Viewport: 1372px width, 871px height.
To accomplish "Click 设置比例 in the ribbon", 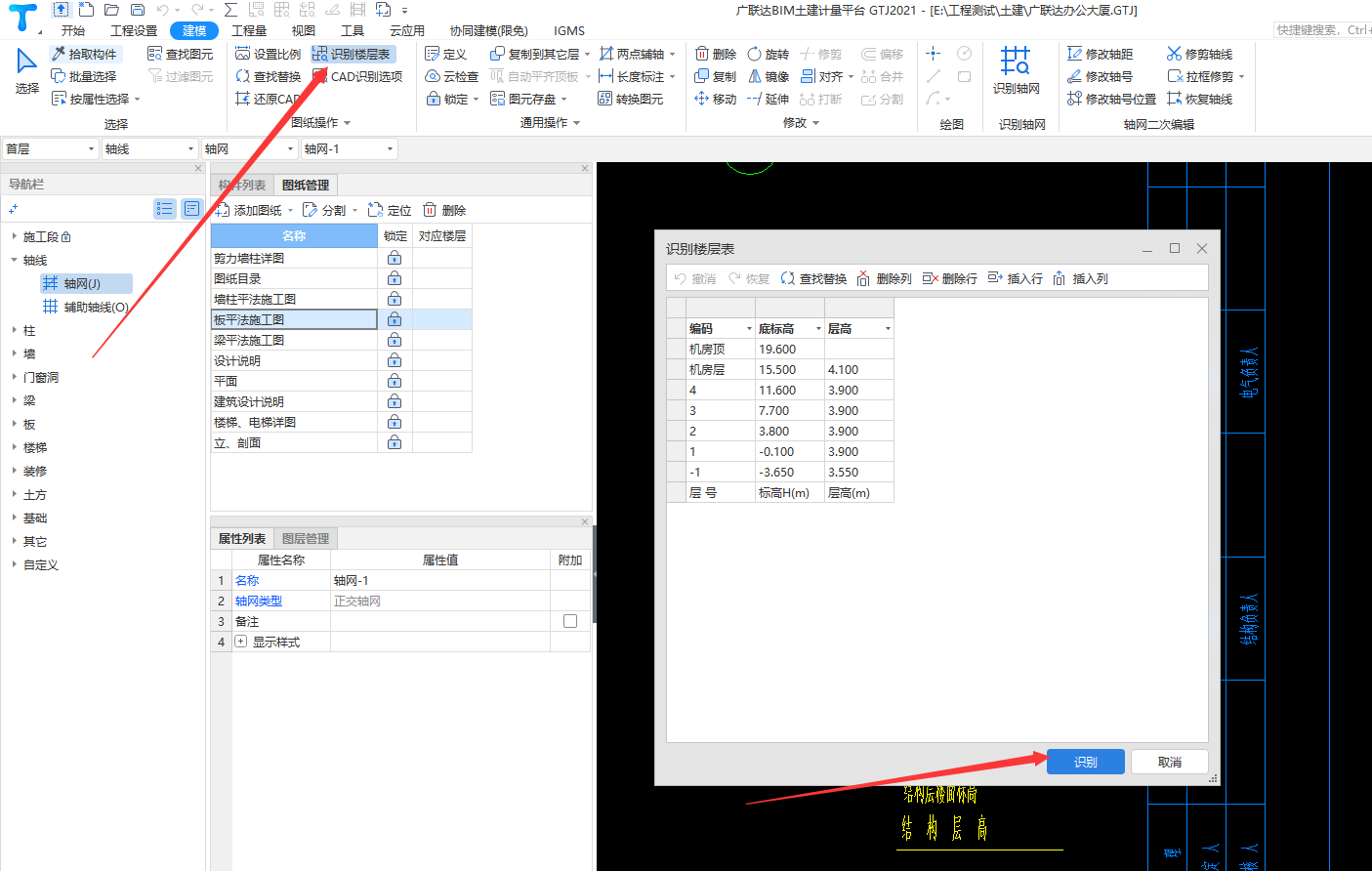I will tap(269, 54).
